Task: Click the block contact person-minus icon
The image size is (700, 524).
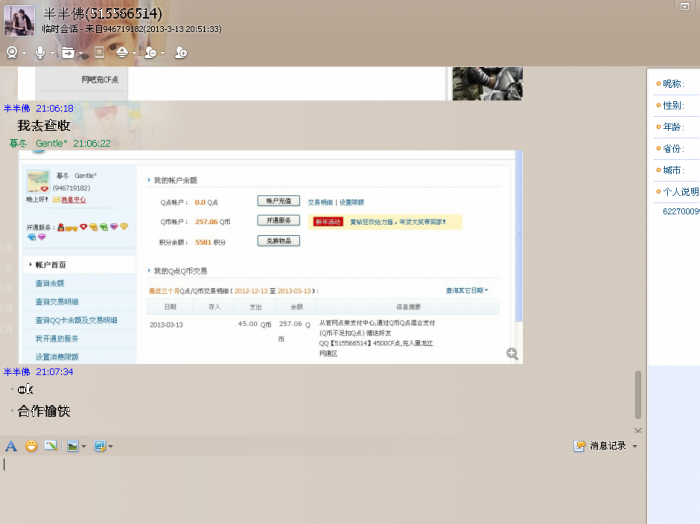Action: point(151,53)
